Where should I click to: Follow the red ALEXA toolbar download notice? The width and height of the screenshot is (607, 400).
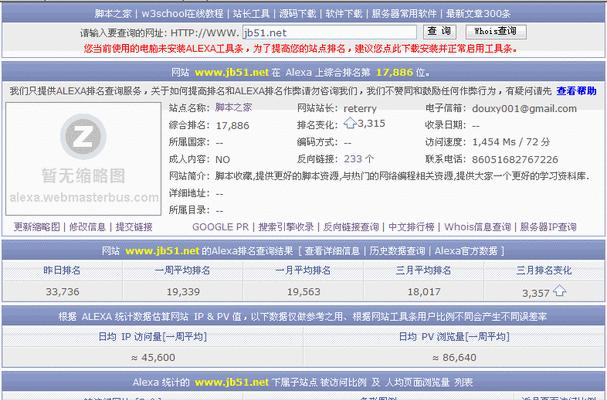[300, 49]
